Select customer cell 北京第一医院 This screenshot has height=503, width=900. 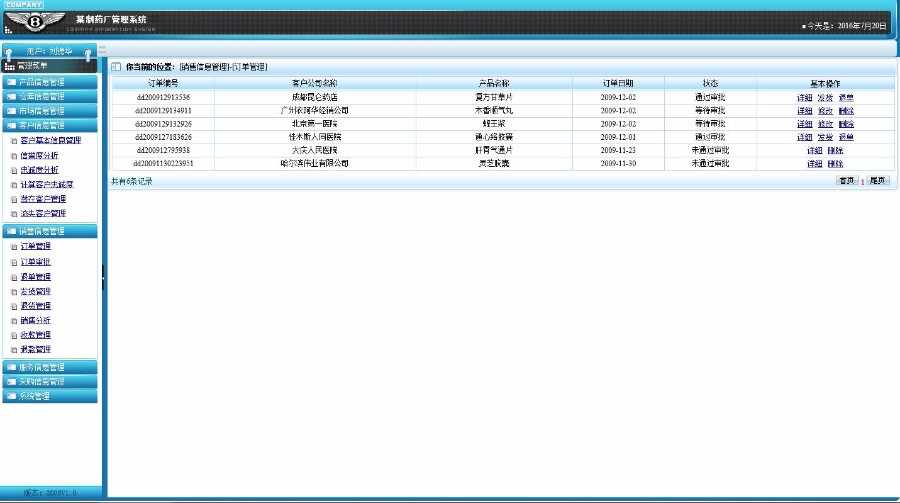[x=315, y=124]
